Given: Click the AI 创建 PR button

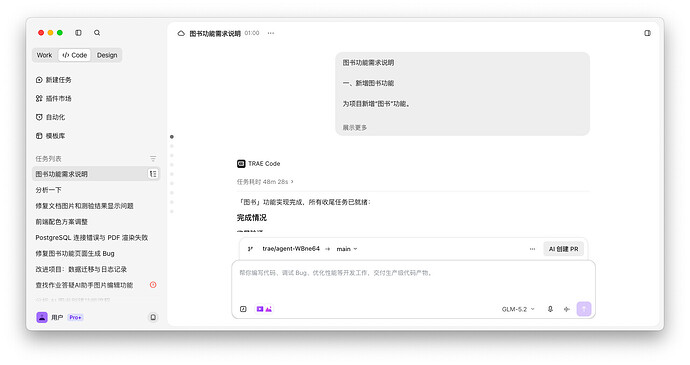Looking at the screenshot, I should [563, 249].
